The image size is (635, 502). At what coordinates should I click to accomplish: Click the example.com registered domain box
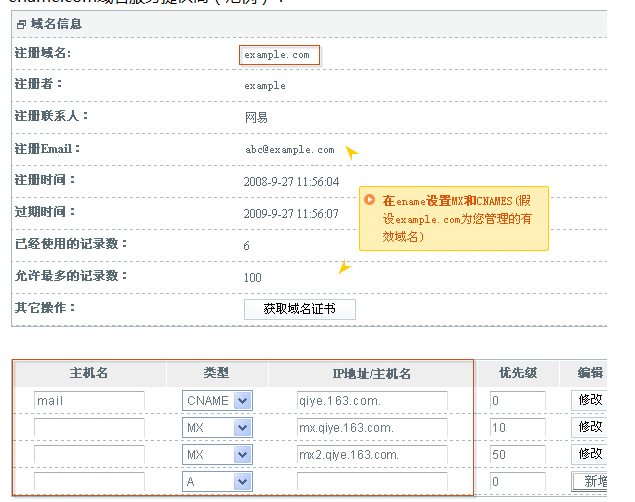[x=279, y=55]
